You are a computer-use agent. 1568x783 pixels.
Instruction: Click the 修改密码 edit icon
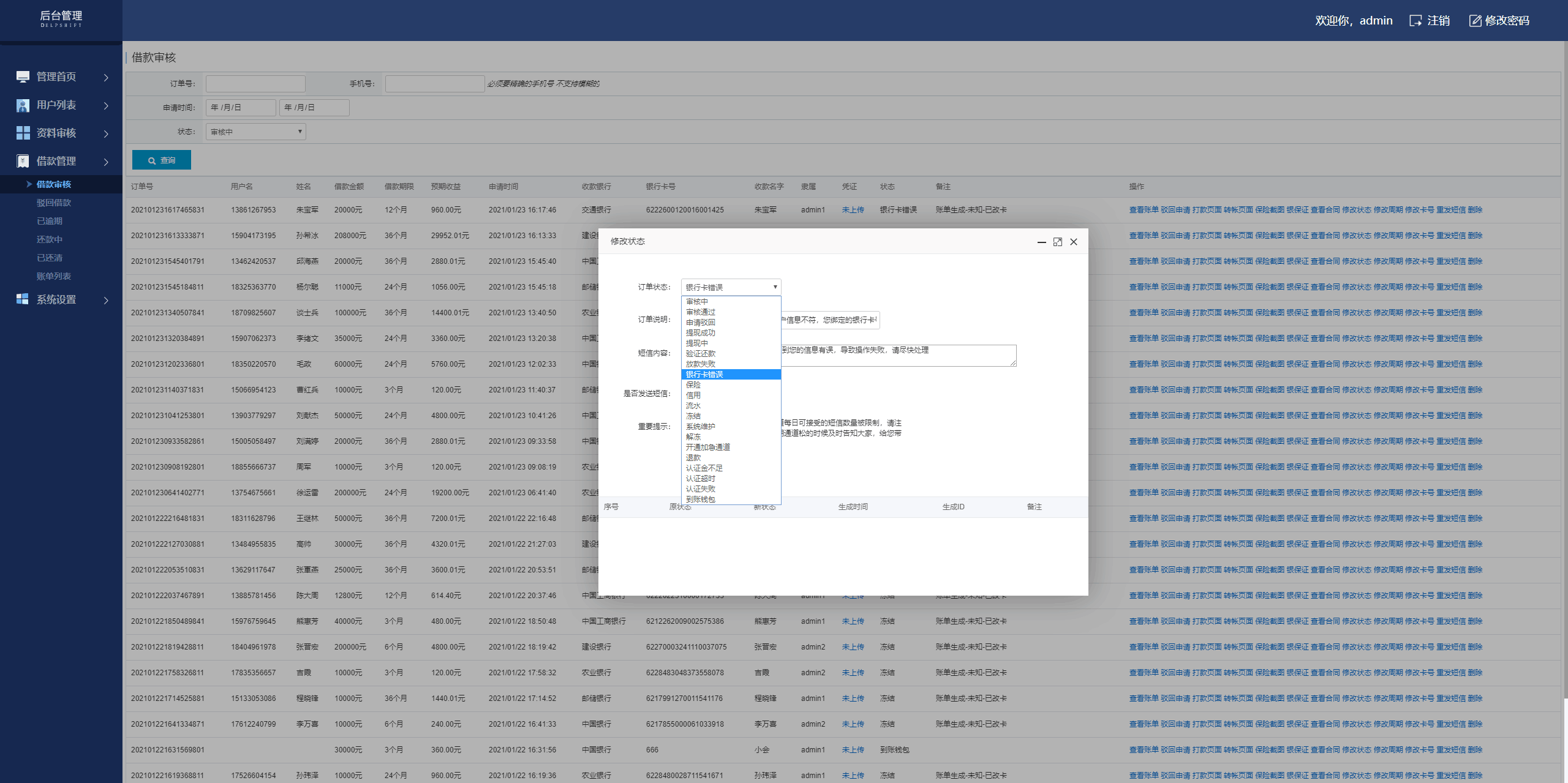[1475, 21]
